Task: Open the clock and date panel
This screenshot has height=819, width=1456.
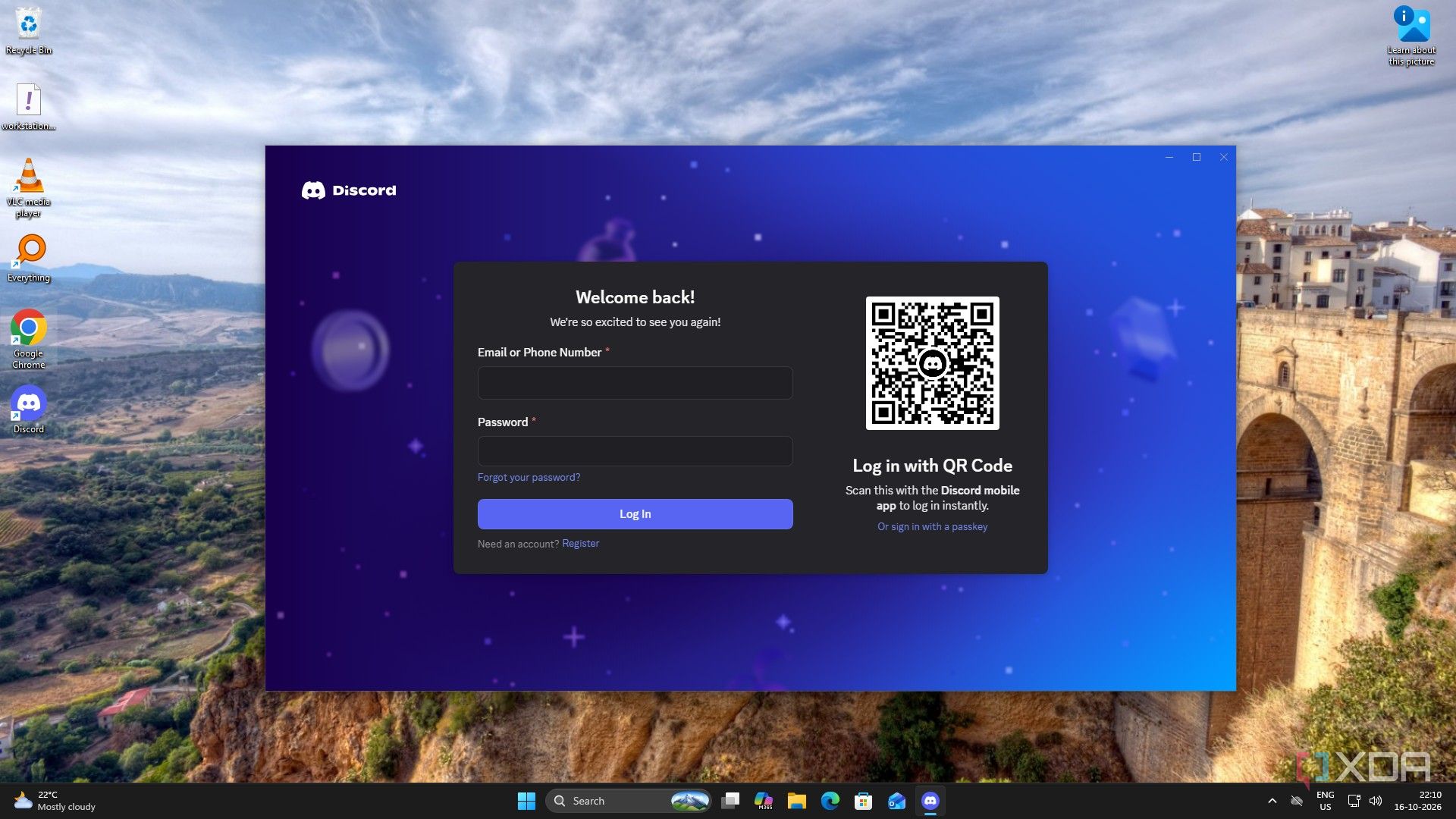Action: [1417, 801]
